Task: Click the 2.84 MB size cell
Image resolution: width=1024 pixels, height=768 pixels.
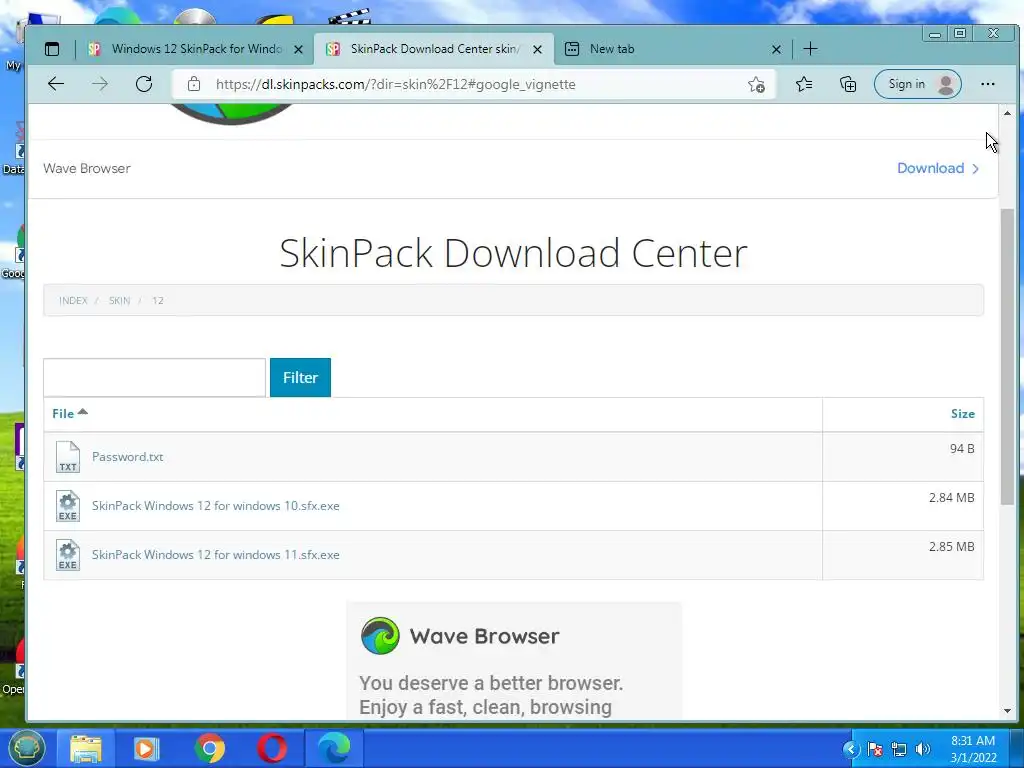Action: (903, 505)
